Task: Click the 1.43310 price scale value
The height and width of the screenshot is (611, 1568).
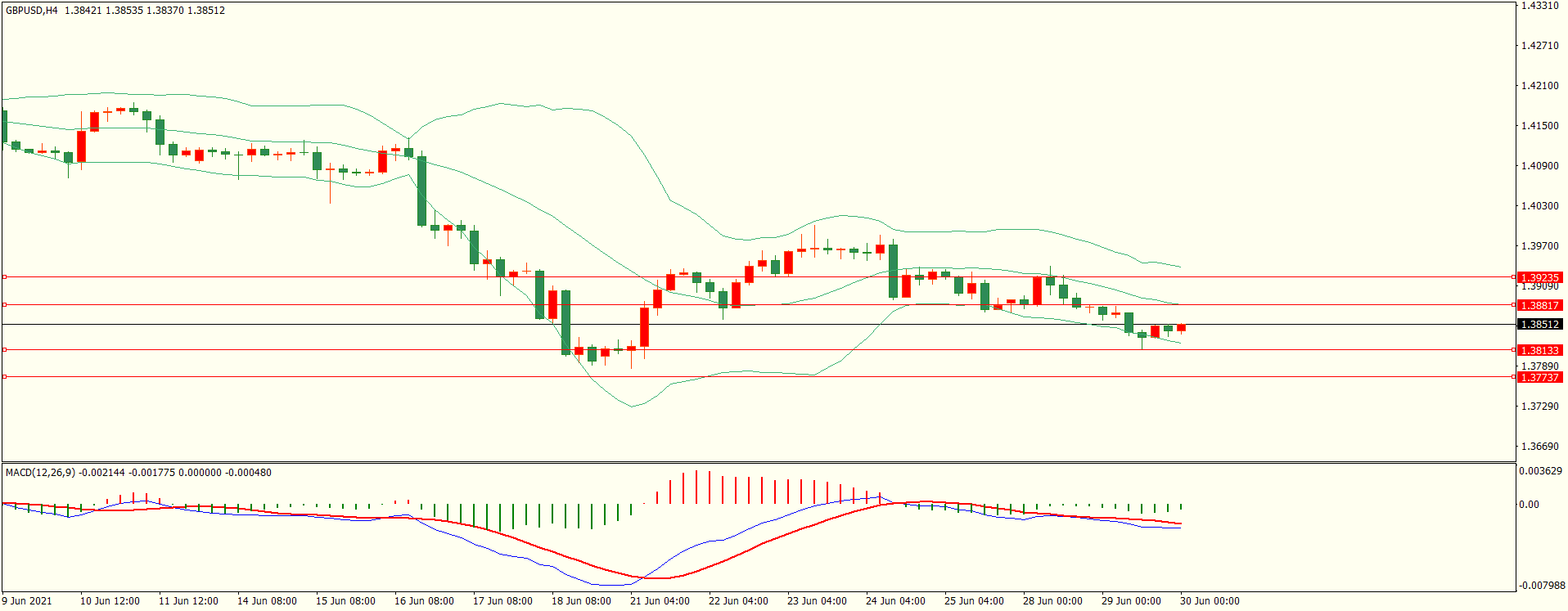Action: (1539, 6)
